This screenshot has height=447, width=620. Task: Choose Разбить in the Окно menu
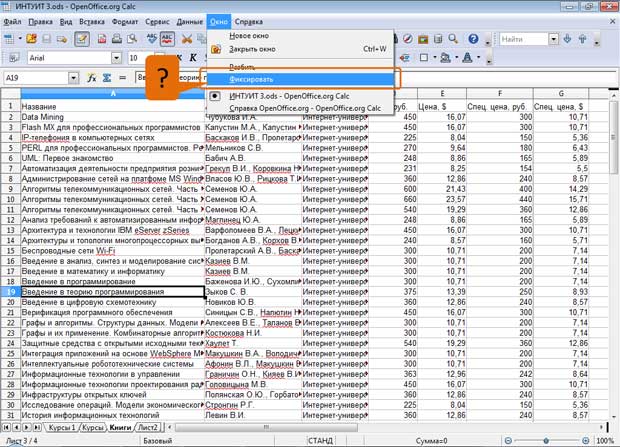tap(301, 67)
